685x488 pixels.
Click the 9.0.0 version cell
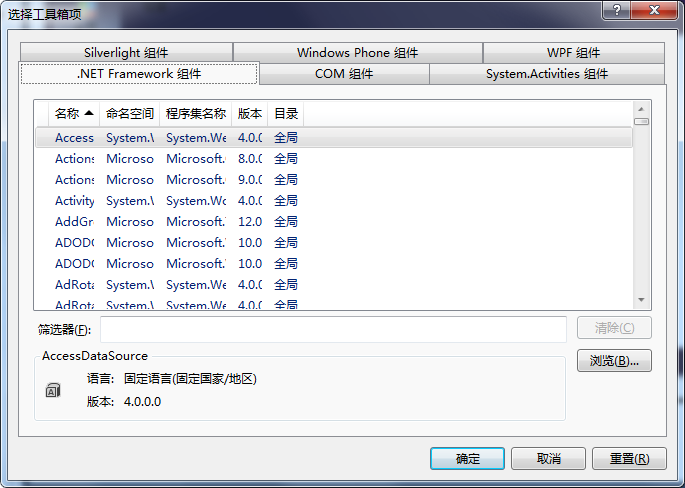click(250, 180)
